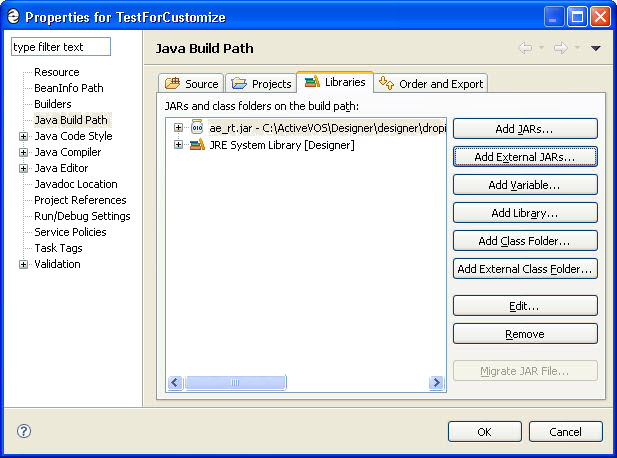The image size is (617, 458).
Task: Click the JRE System Library books icon
Action: pyautogui.click(x=197, y=145)
